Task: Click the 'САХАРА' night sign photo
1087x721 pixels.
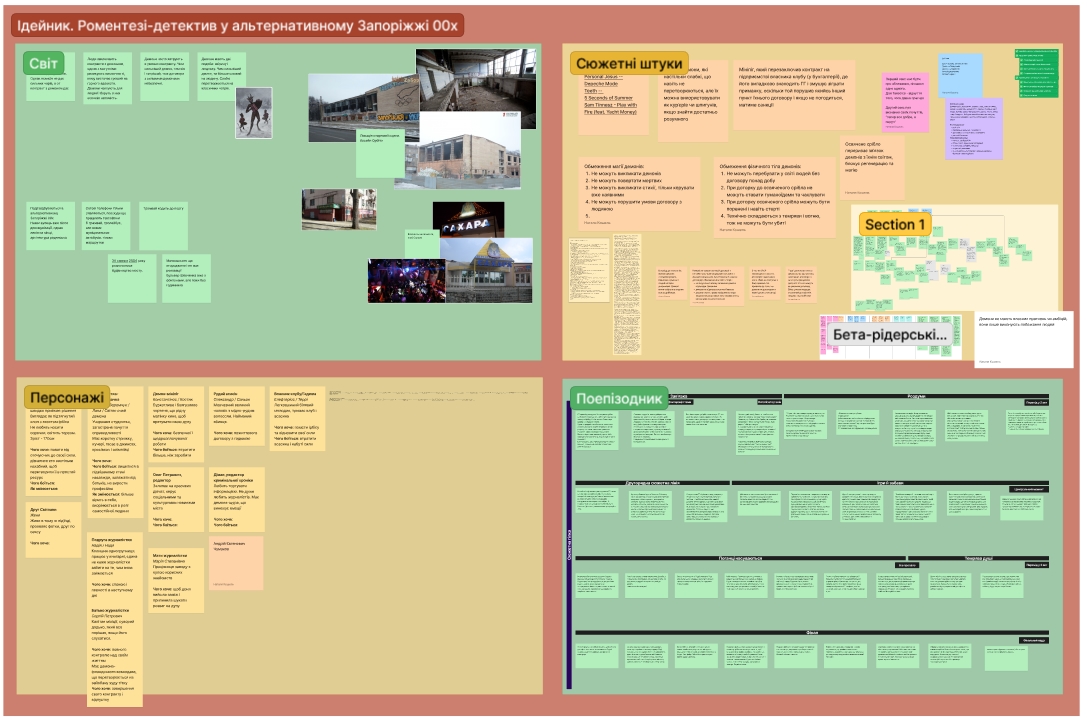Action: (468, 220)
